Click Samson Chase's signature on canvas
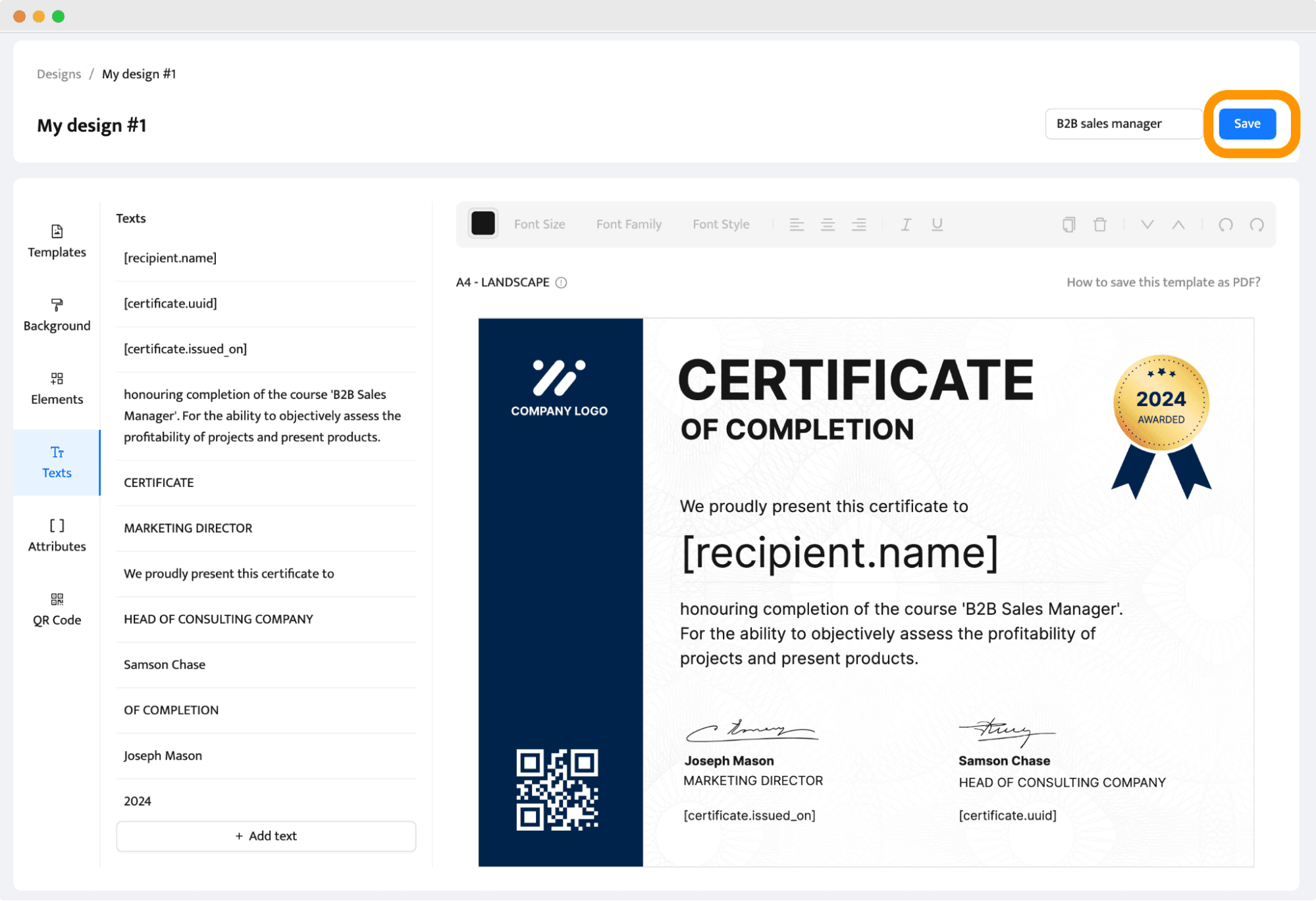Image resolution: width=1316 pixels, height=901 pixels. point(1007,732)
